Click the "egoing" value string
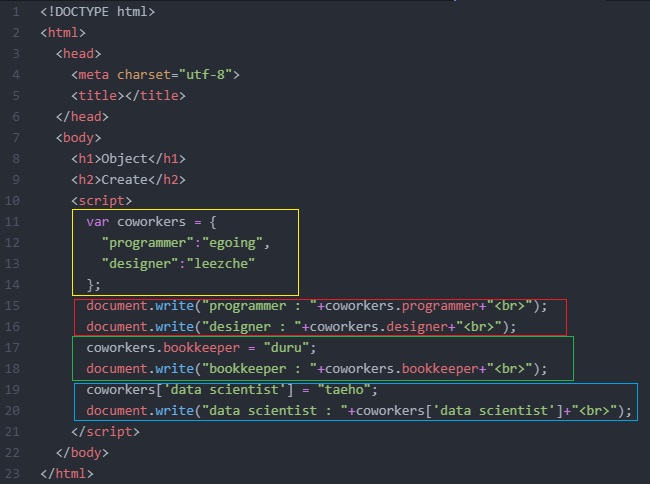The width and height of the screenshot is (650, 484). point(232,243)
